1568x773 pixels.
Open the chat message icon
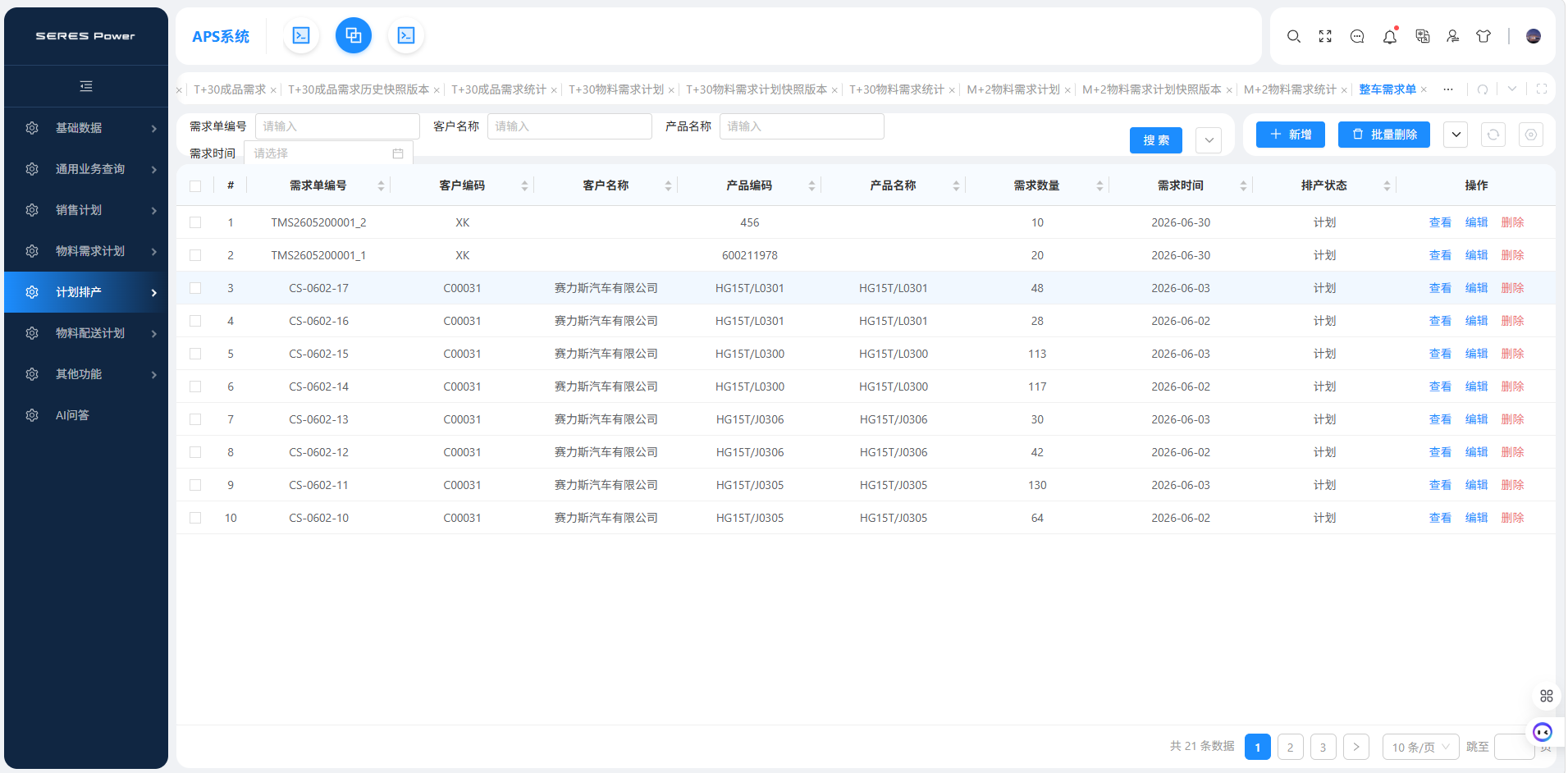1357,36
